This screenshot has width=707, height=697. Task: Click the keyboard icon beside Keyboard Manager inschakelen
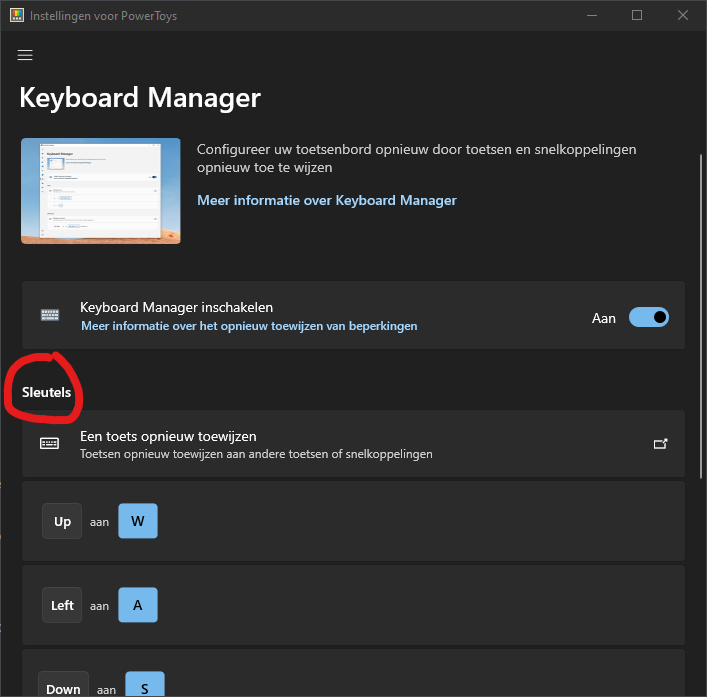pos(50,315)
